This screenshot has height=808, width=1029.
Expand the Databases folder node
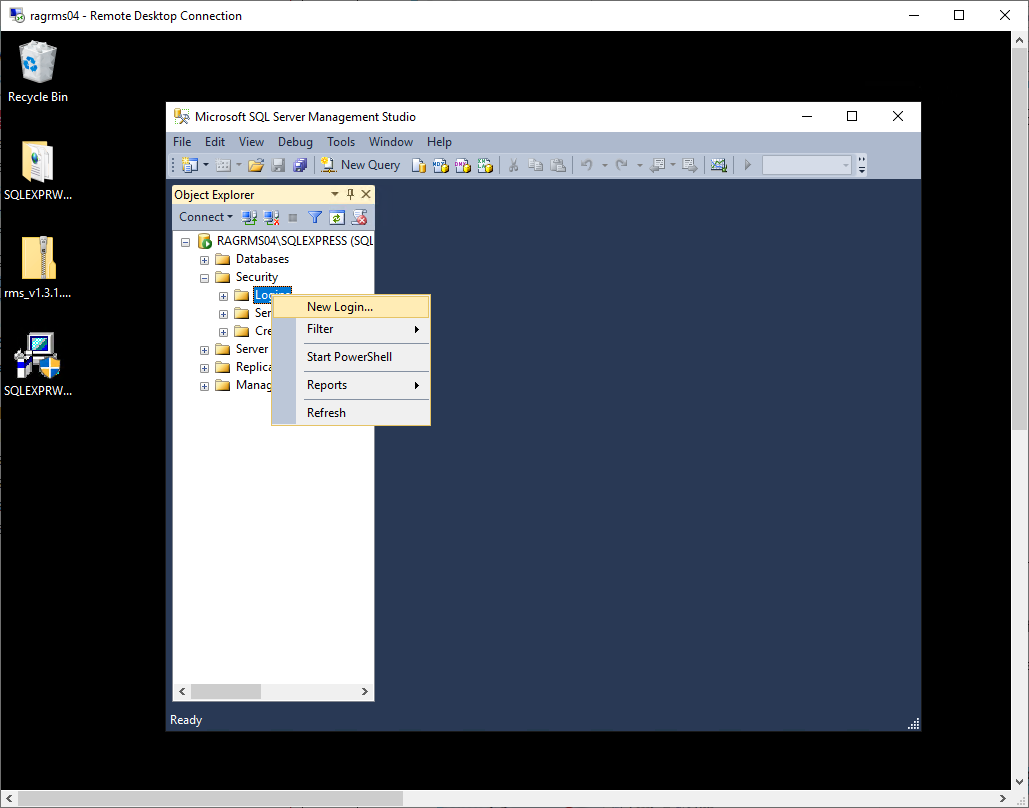click(205, 260)
